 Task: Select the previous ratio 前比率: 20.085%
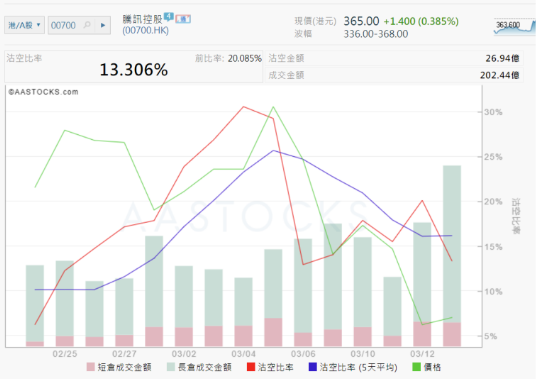click(228, 58)
